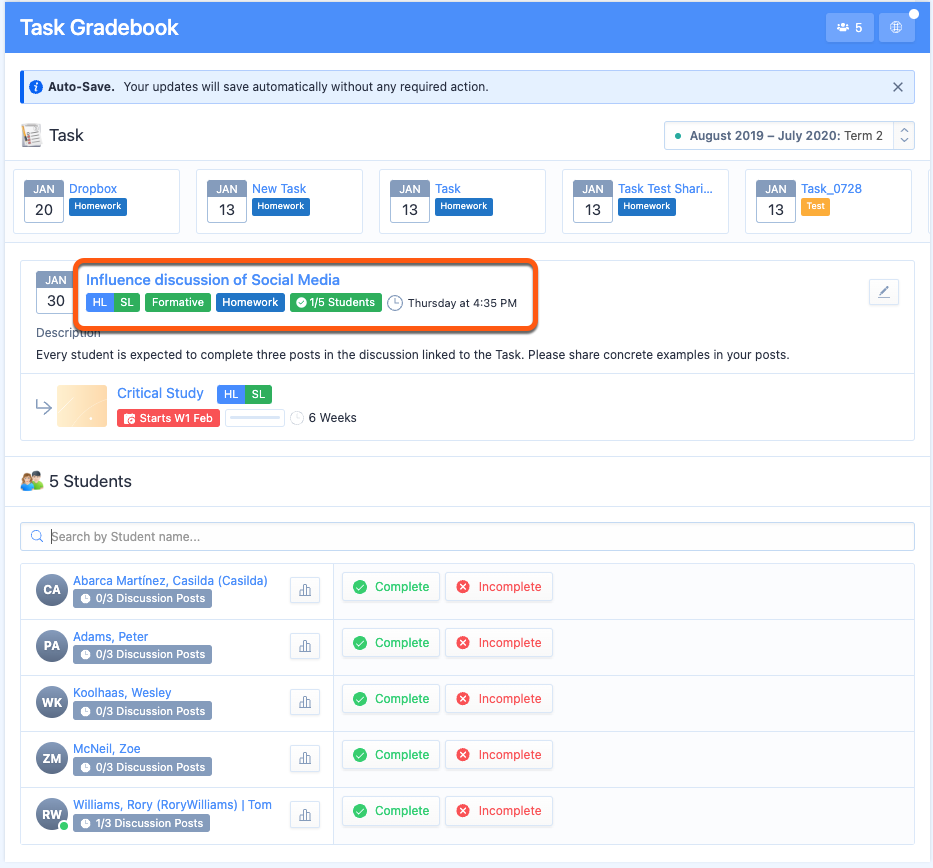This screenshot has width=933, height=868.
Task: Mark Williams, Rory as Complete
Action: [x=390, y=811]
